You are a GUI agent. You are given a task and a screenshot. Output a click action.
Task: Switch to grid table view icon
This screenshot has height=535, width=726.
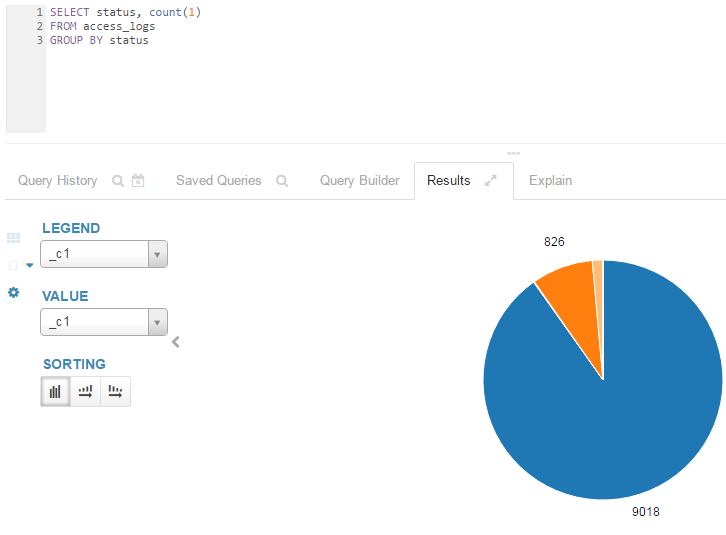[x=13, y=238]
